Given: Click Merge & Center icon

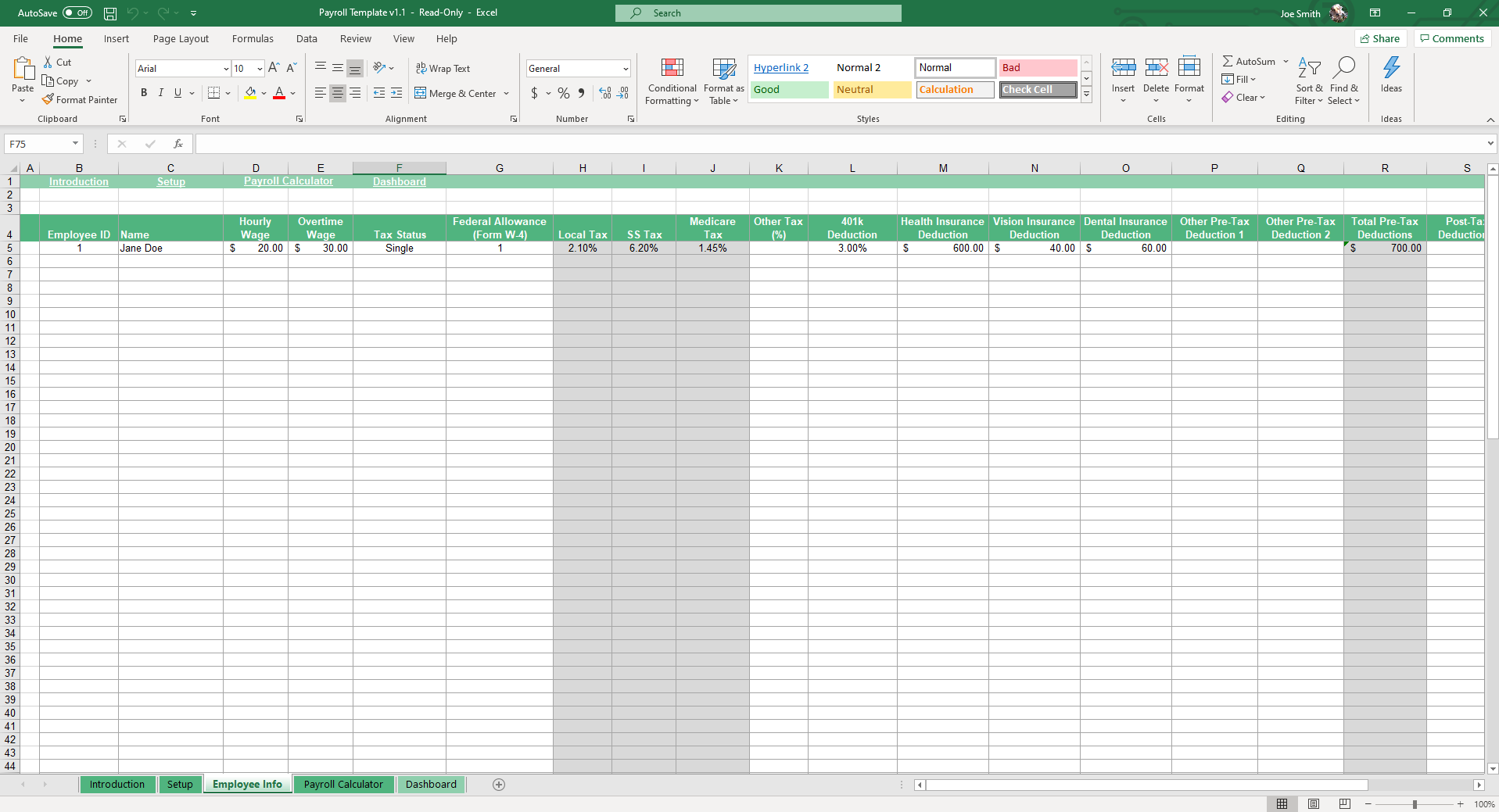Looking at the screenshot, I should 421,93.
